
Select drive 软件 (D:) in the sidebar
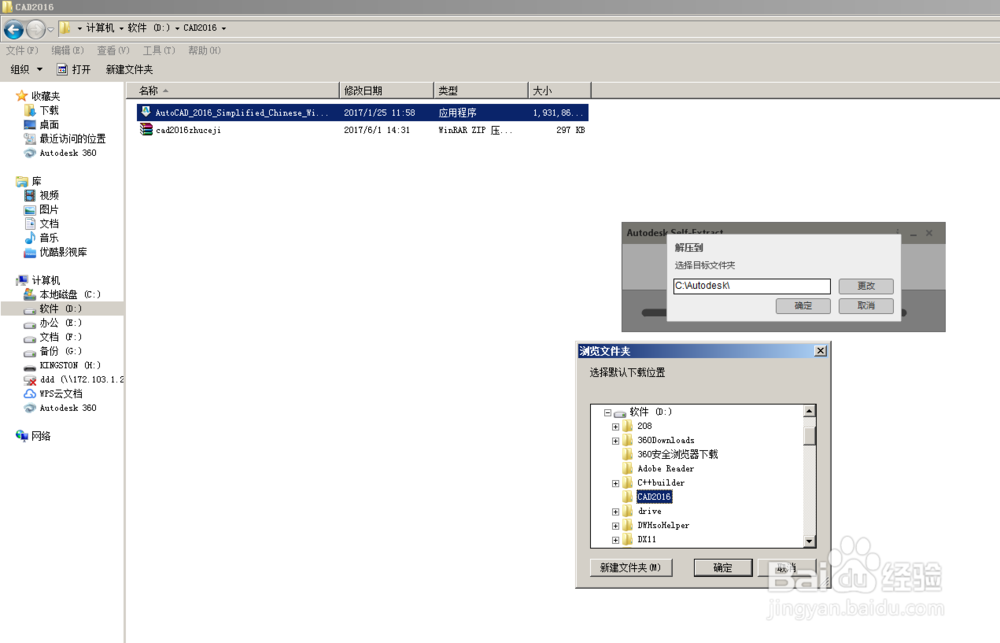pyautogui.click(x=60, y=309)
